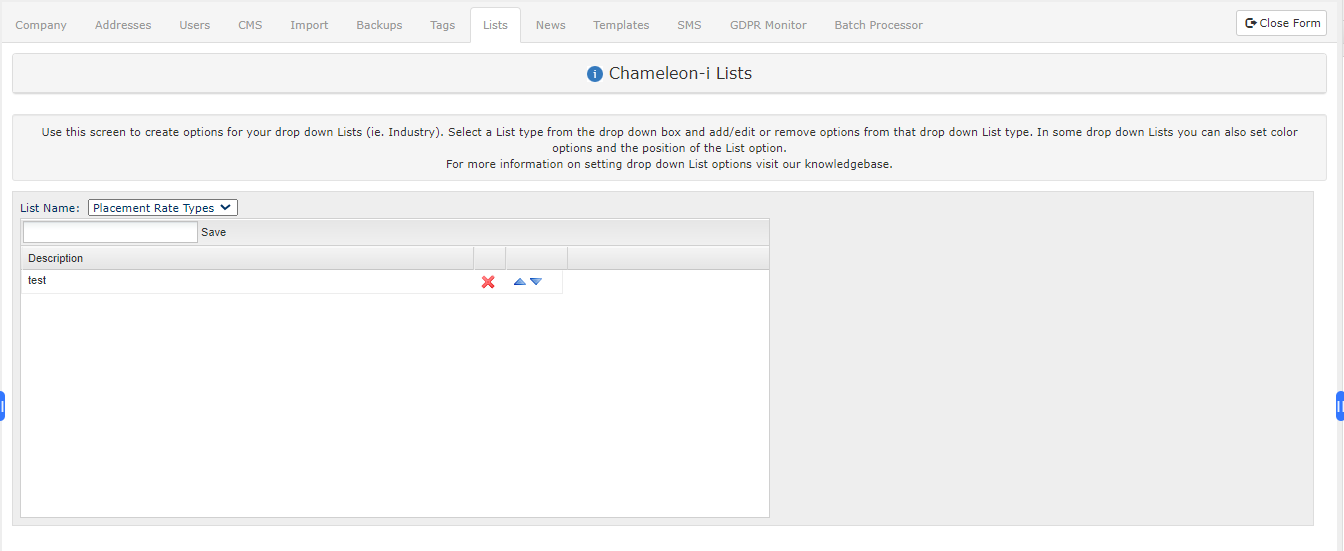Open the List Name dropdown
This screenshot has height=551, width=1344.
click(x=163, y=208)
